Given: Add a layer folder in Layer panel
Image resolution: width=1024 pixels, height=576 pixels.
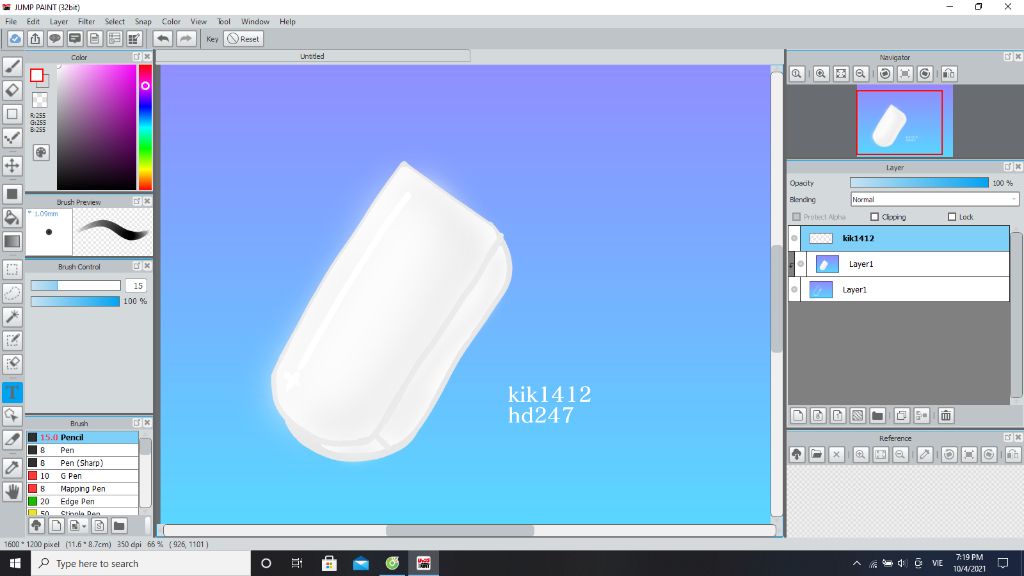Looking at the screenshot, I should 878,415.
